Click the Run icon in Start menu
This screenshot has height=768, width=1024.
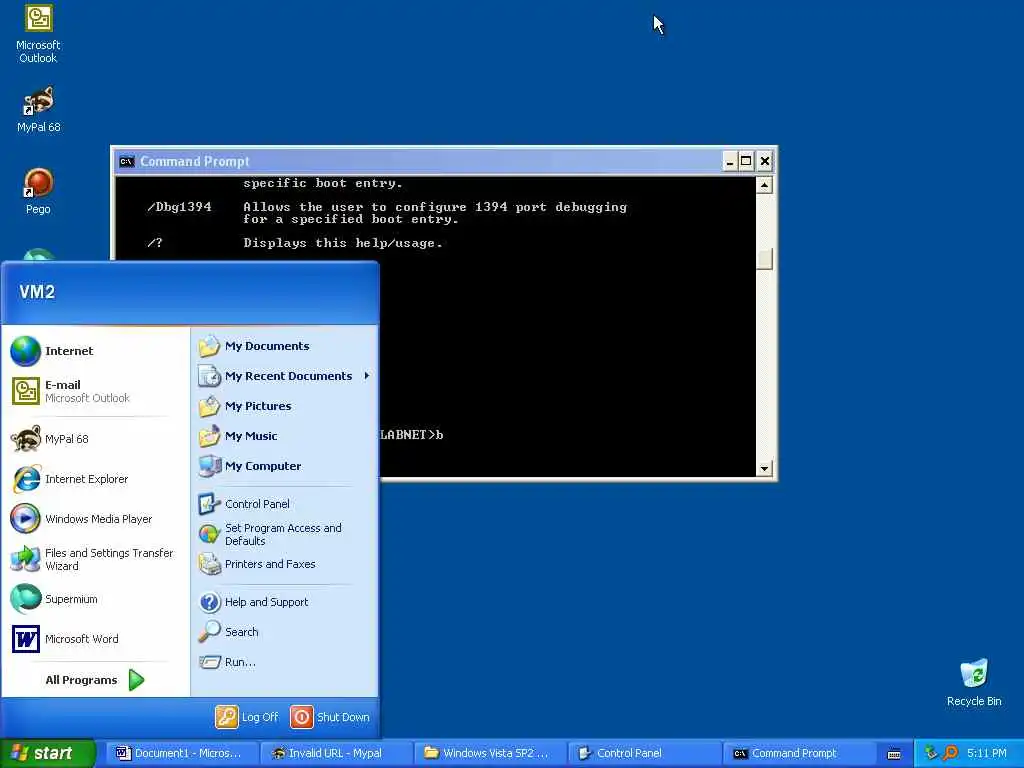point(210,662)
